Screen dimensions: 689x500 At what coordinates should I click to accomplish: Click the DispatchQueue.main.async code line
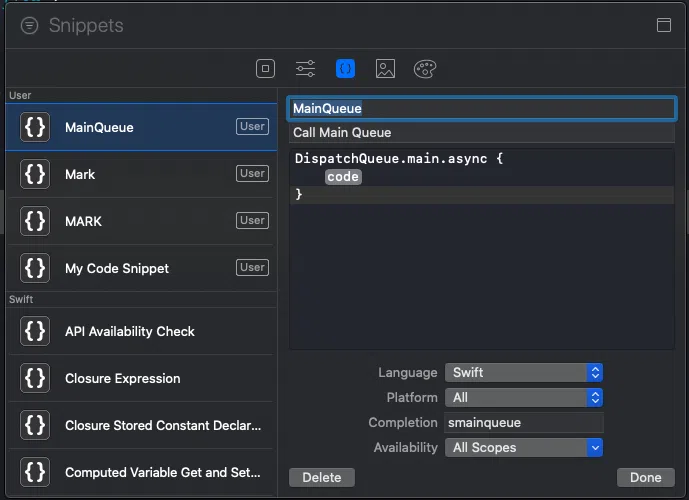(x=399, y=158)
